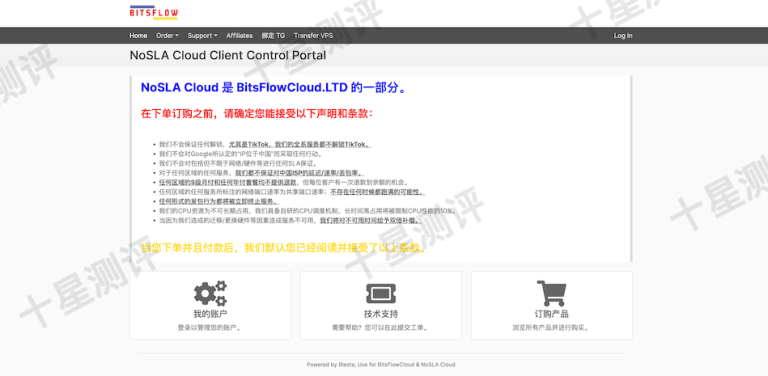Click the SLA保证 disclaimer line

point(238,164)
